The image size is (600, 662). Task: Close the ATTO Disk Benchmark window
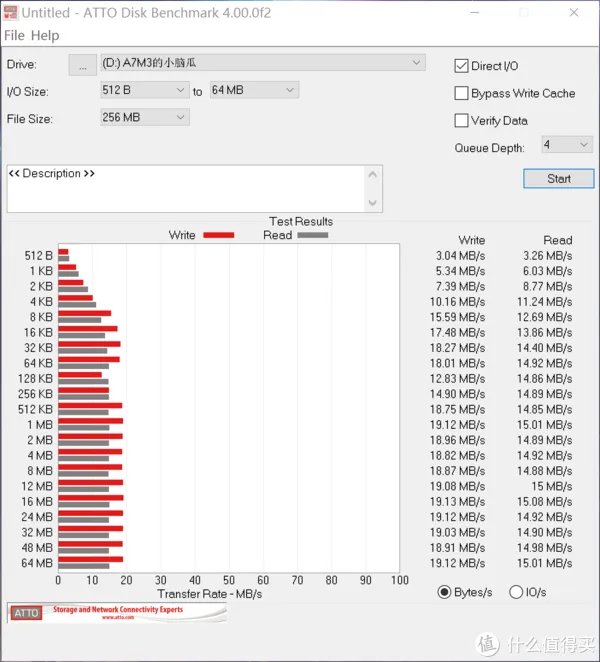pos(573,12)
